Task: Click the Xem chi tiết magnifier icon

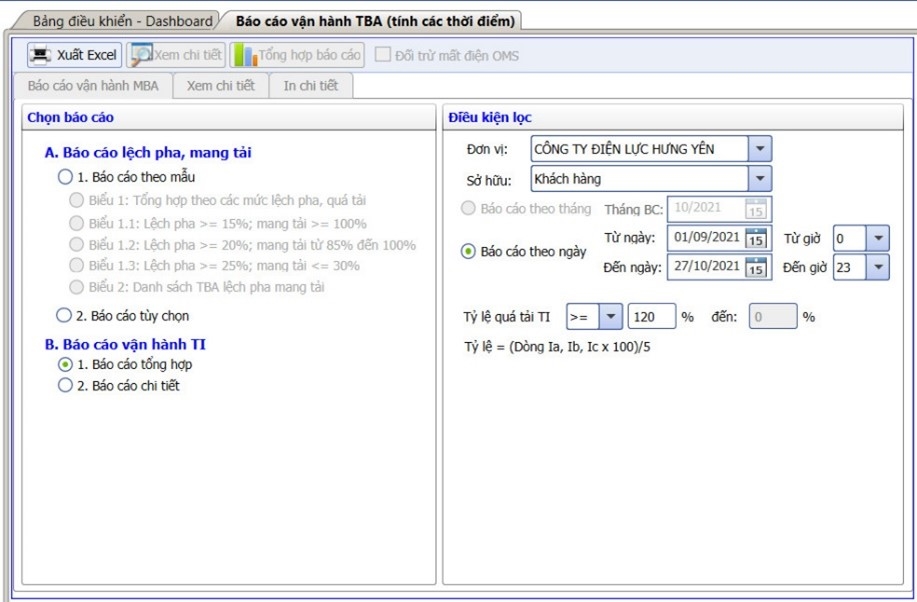Action: (141, 55)
